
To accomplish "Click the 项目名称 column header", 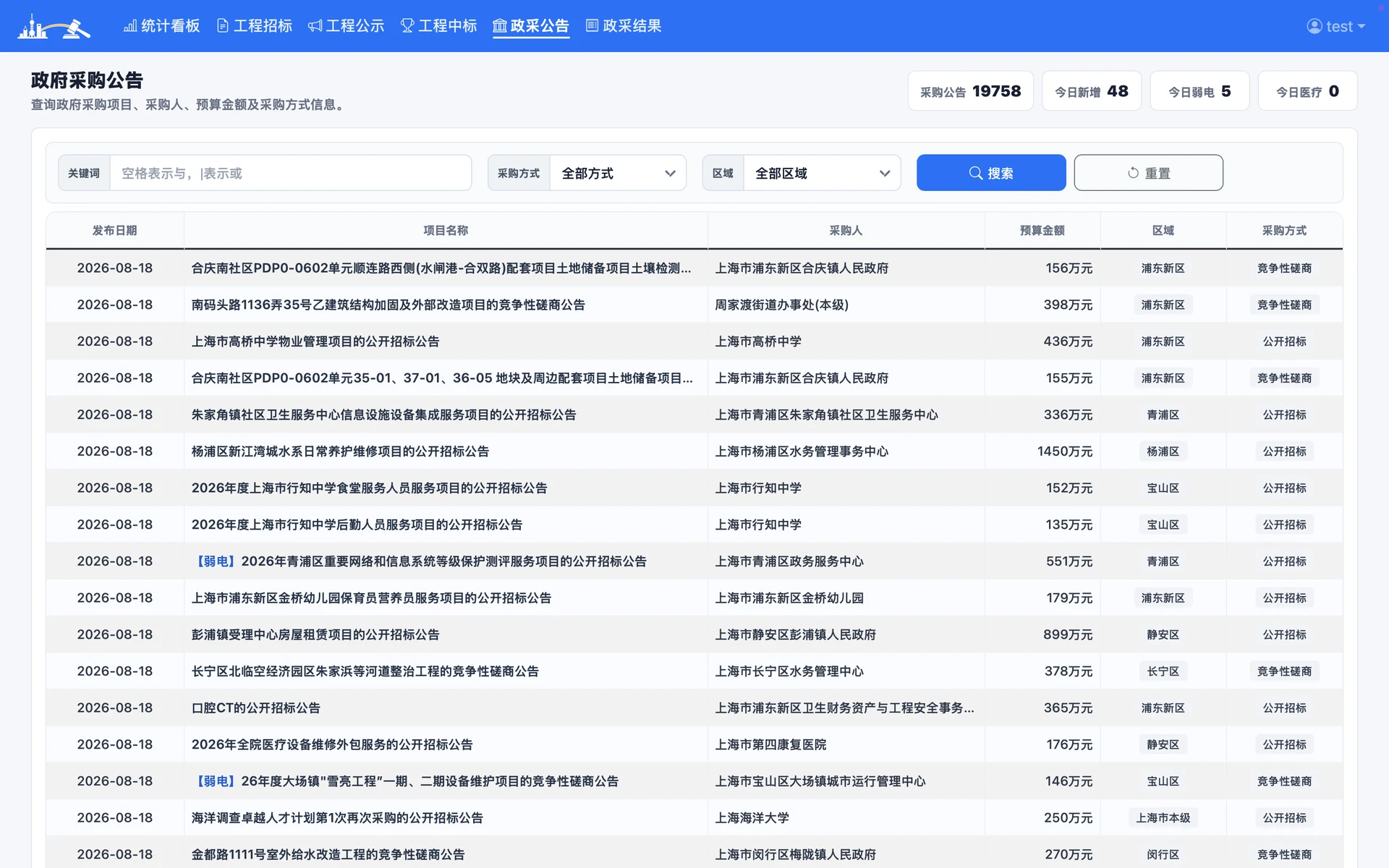I will pos(446,230).
